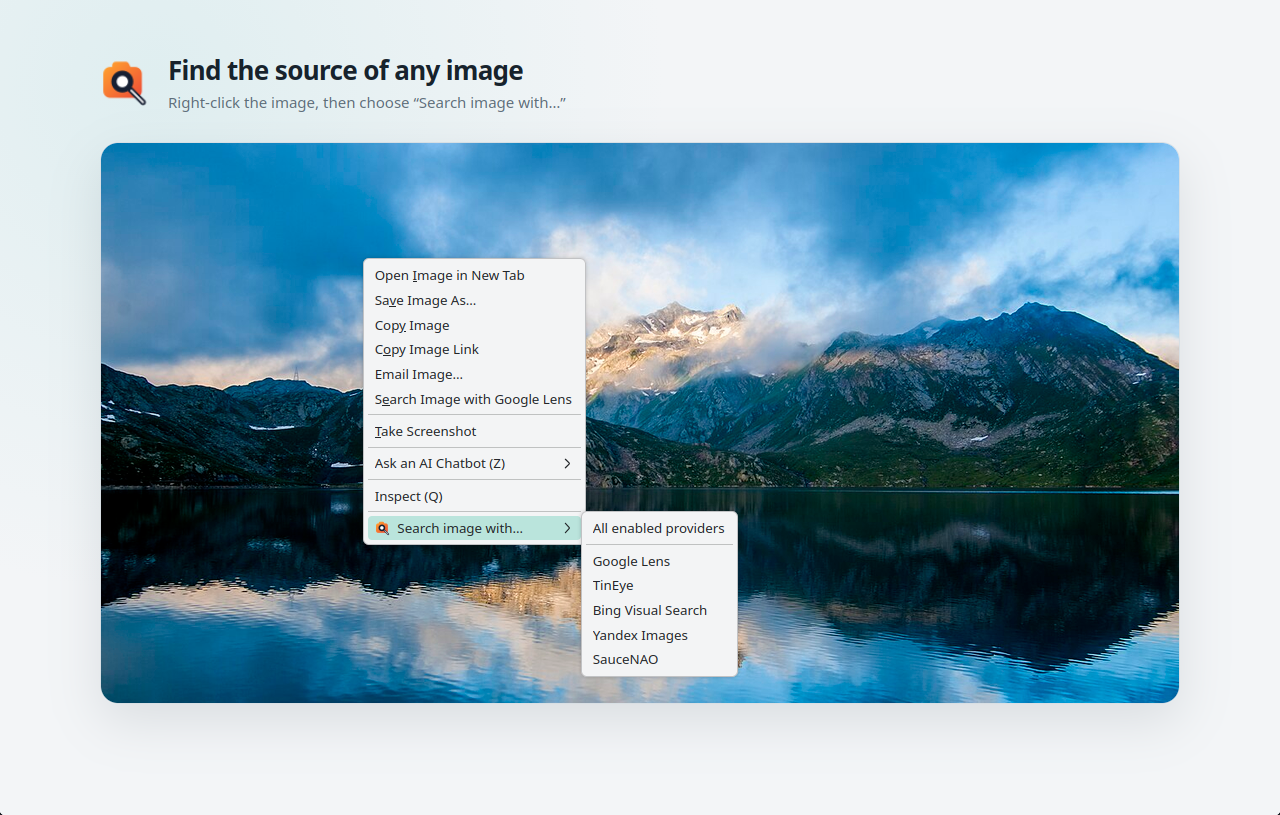The height and width of the screenshot is (815, 1280).
Task: Select All enabled providers
Action: click(x=659, y=528)
